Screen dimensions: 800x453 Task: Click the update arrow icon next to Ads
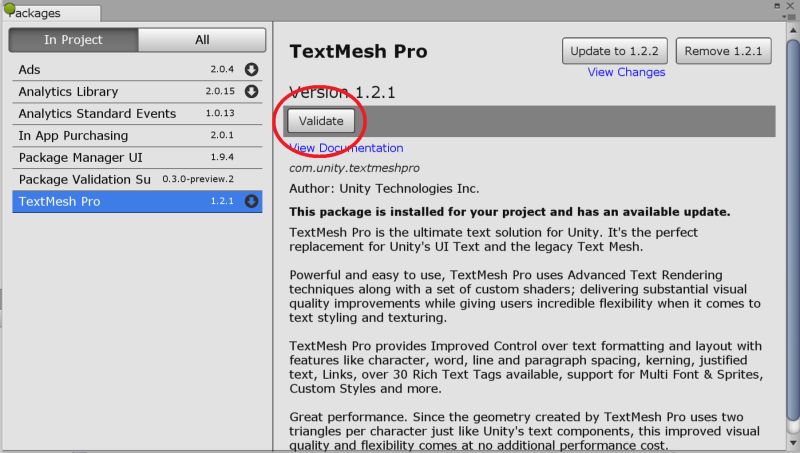click(x=251, y=69)
